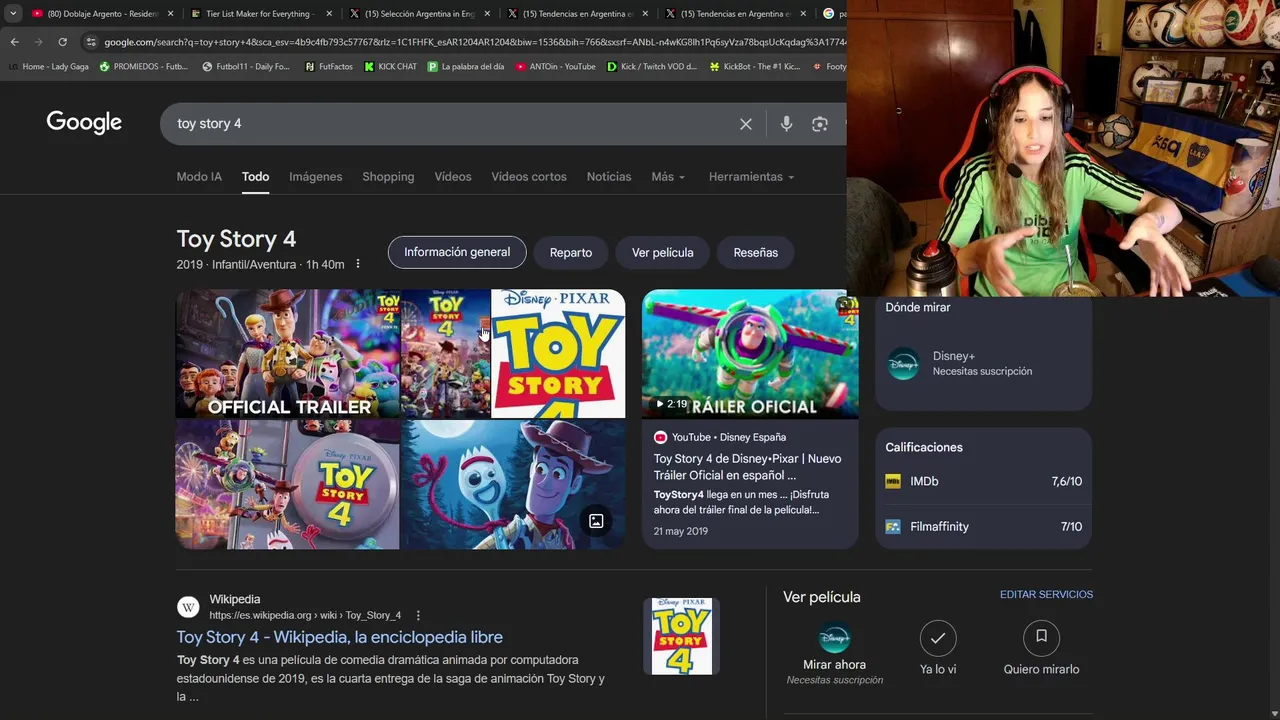Open more options beside 1h 40m

[358, 264]
